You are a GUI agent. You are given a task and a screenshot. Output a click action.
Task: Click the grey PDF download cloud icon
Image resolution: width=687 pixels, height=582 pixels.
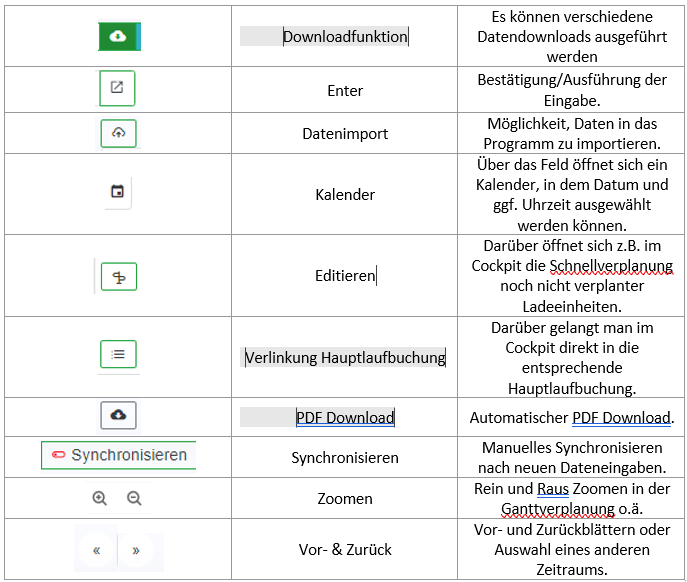click(x=118, y=415)
